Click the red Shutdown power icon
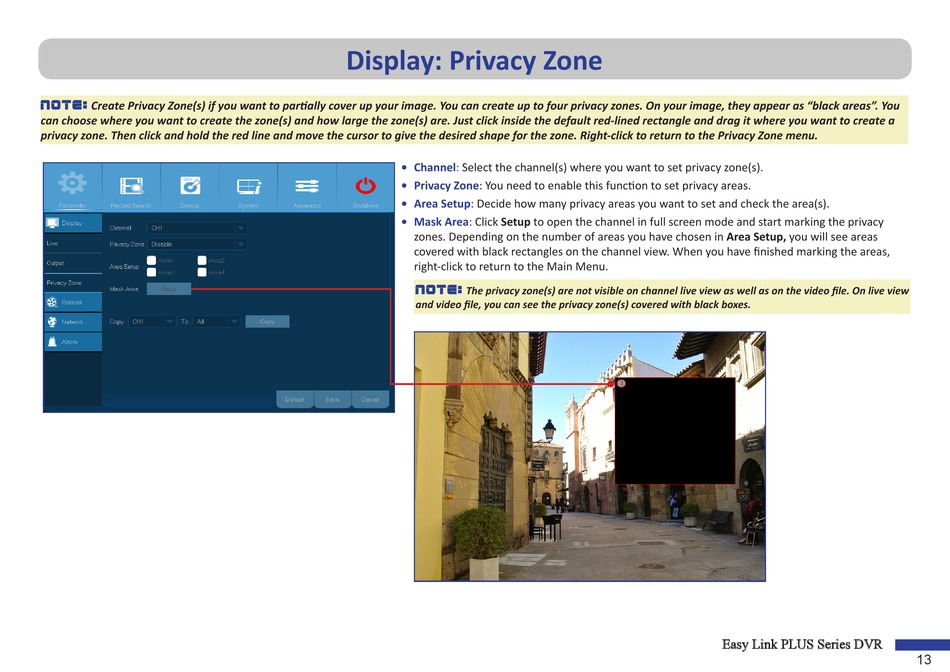This screenshot has height=672, width=950. click(365, 185)
